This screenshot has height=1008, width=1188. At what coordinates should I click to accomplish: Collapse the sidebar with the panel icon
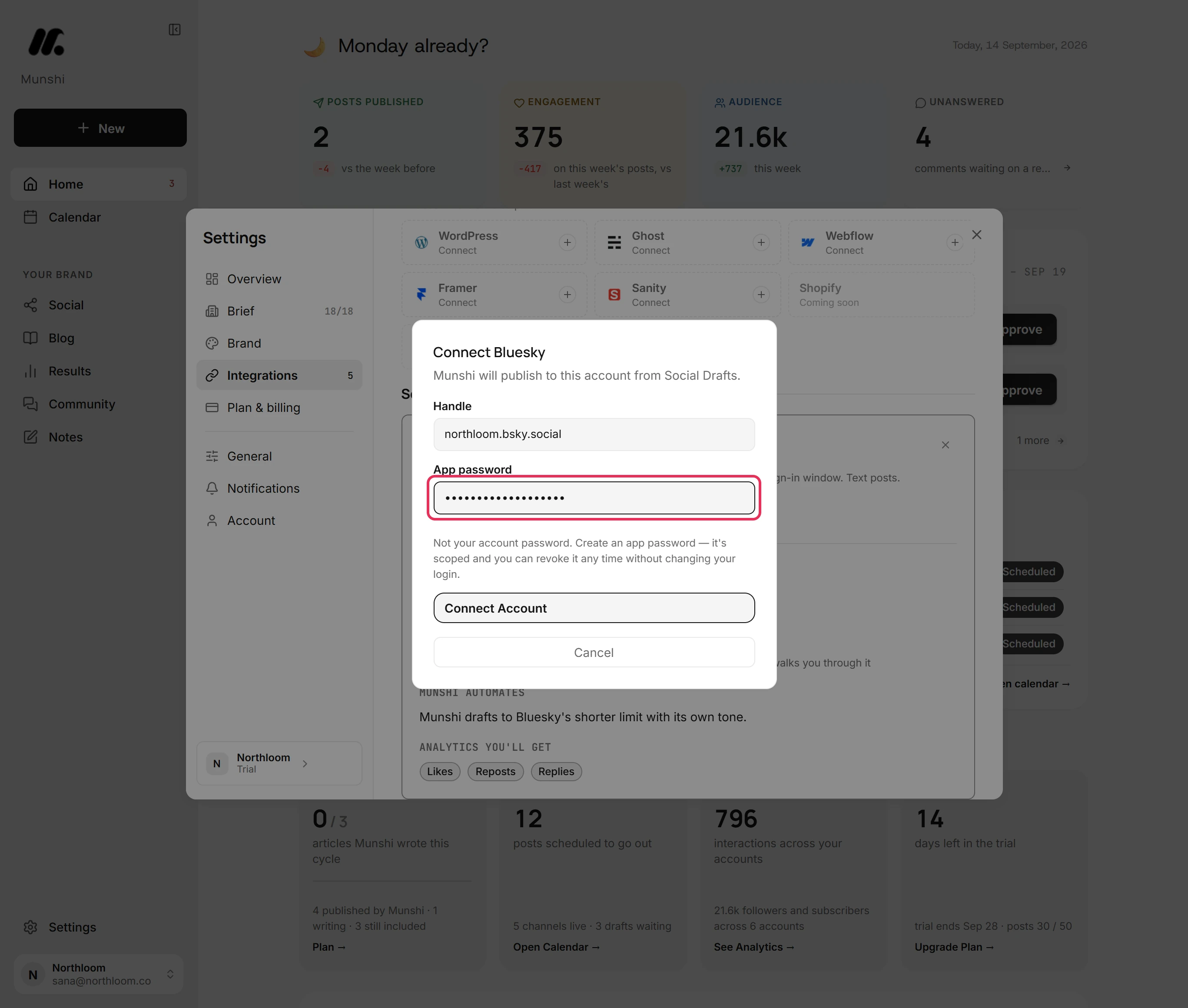point(175,30)
